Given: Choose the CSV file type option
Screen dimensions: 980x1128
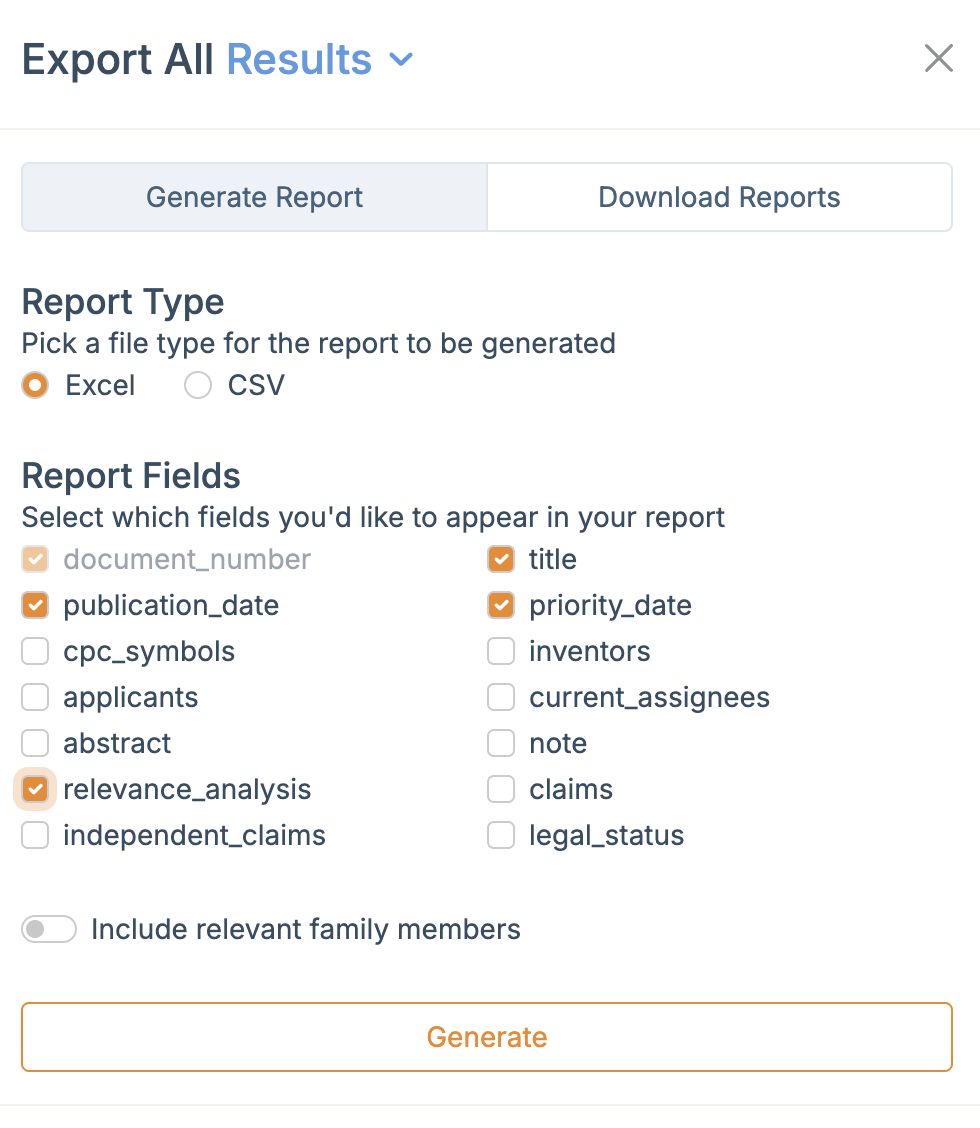Looking at the screenshot, I should click(x=198, y=386).
